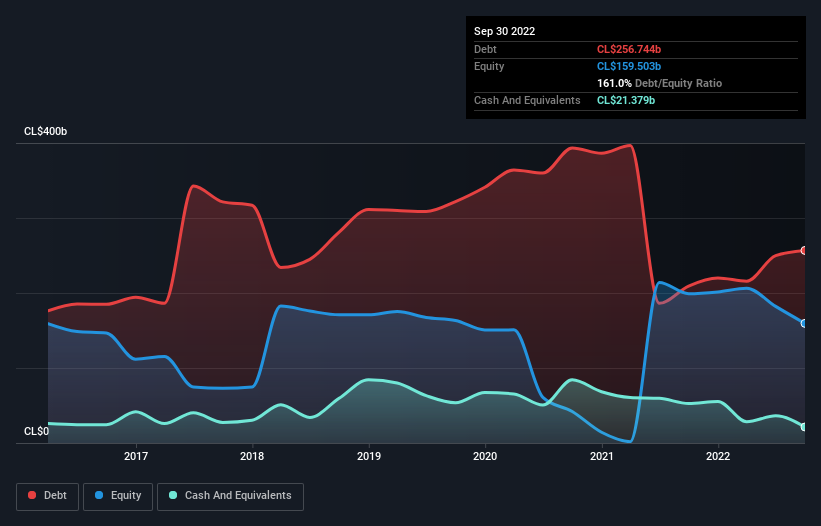Select the red Debt endpoint marker
This screenshot has height=526, width=821.
pos(804,251)
